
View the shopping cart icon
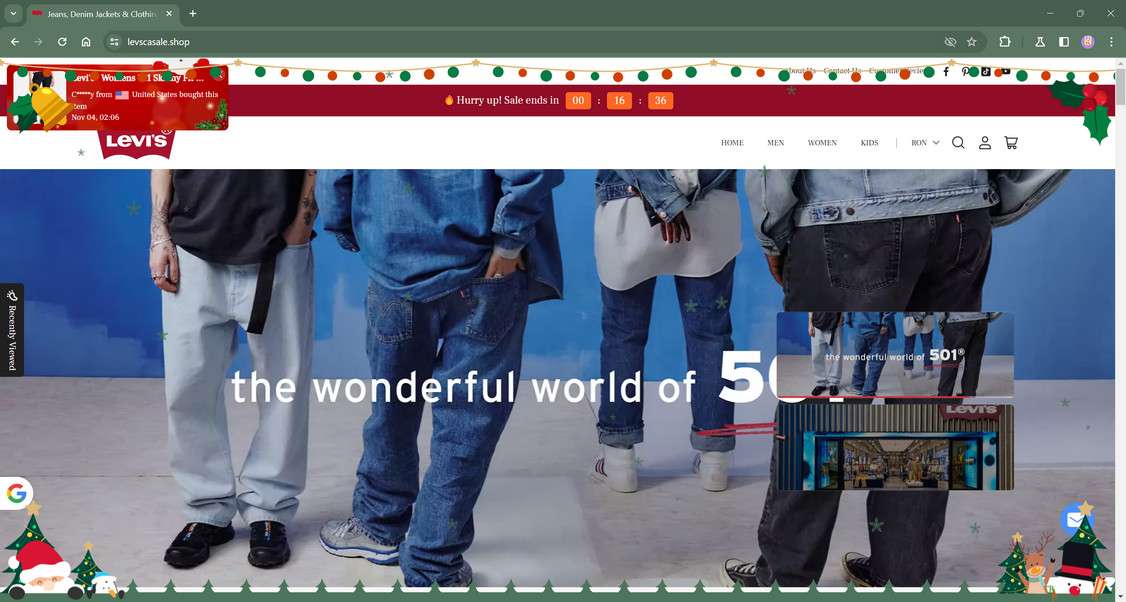pos(1011,142)
